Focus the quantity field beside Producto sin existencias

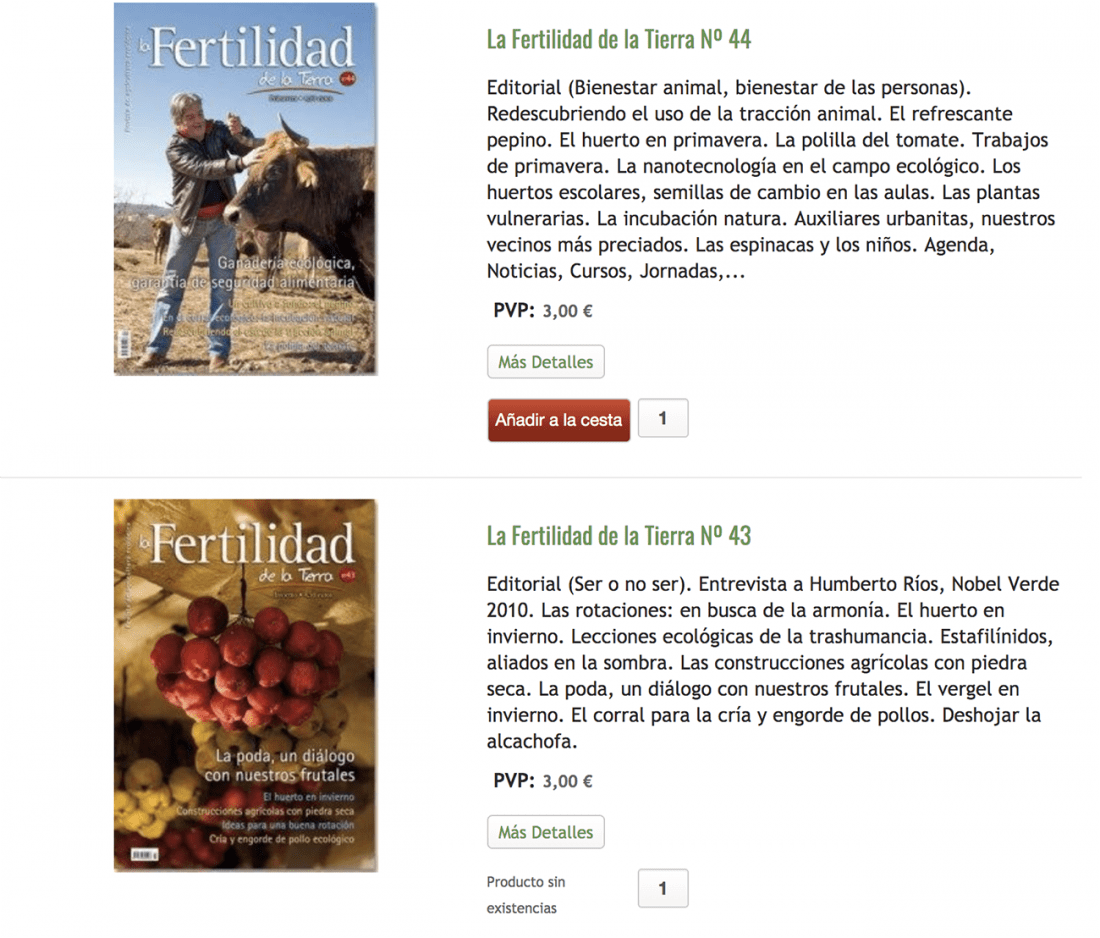(663, 888)
